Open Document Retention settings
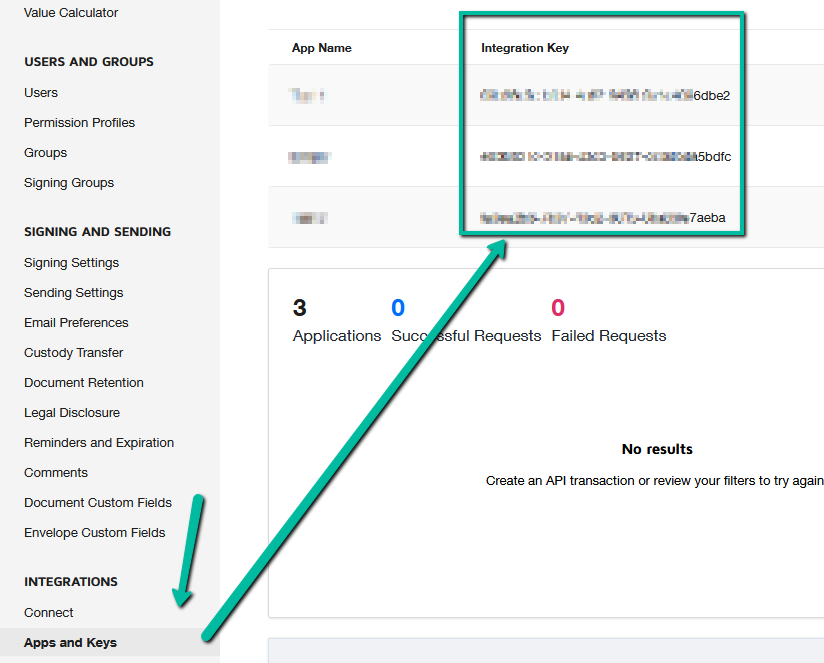Screen dimensions: 824x663 click(x=83, y=382)
